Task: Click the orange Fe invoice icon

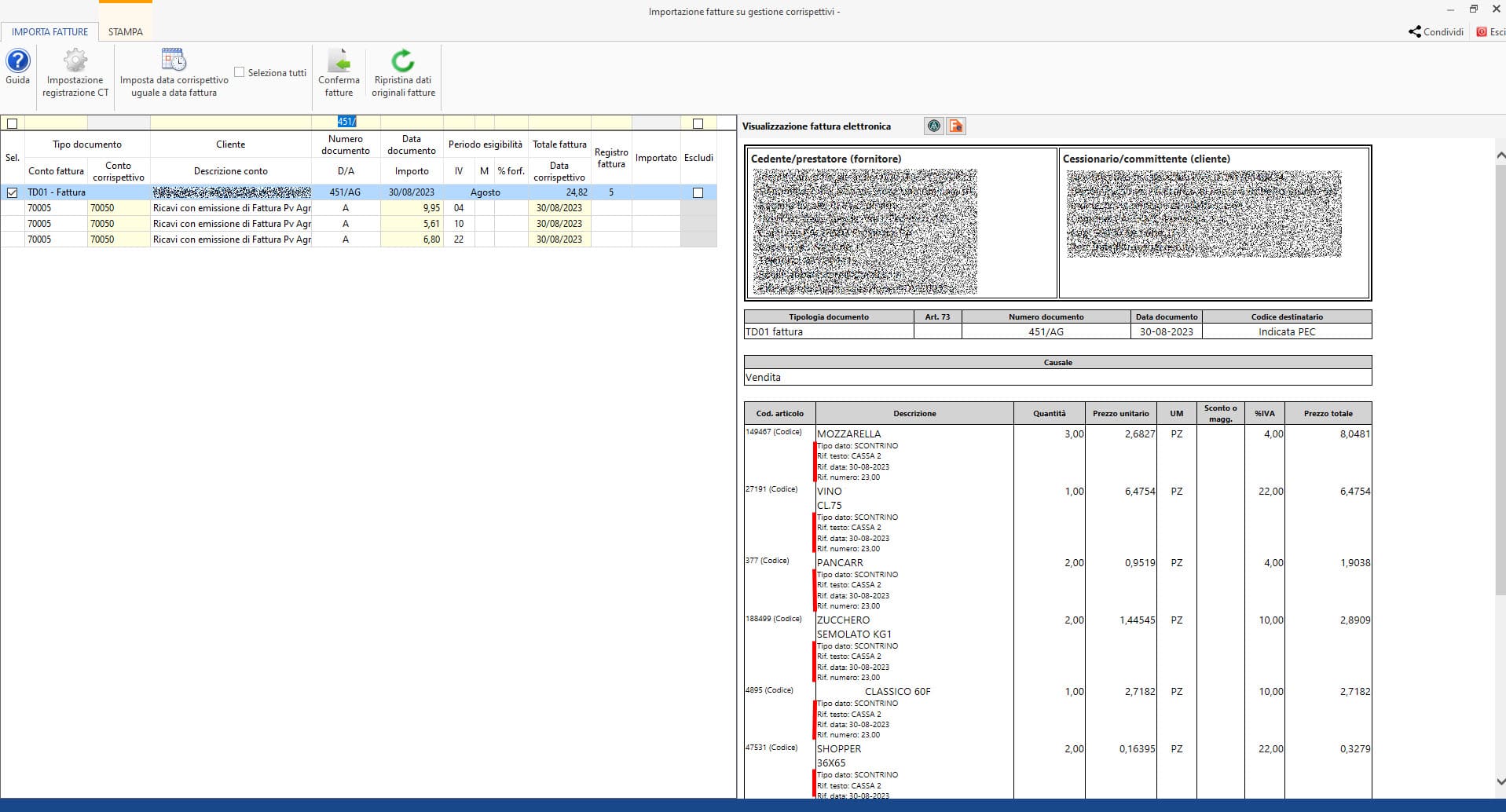Action: point(955,126)
